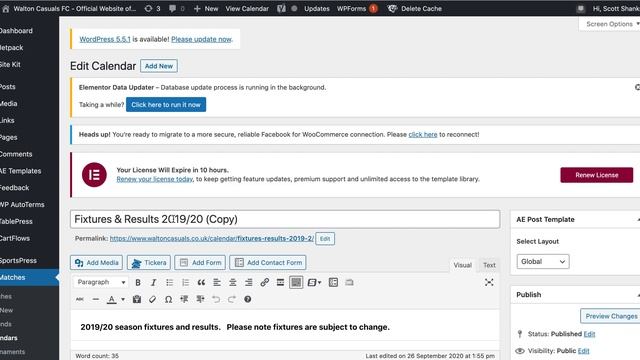The width and height of the screenshot is (640, 360).
Task: Click Preview Changes button
Action: [611, 316]
